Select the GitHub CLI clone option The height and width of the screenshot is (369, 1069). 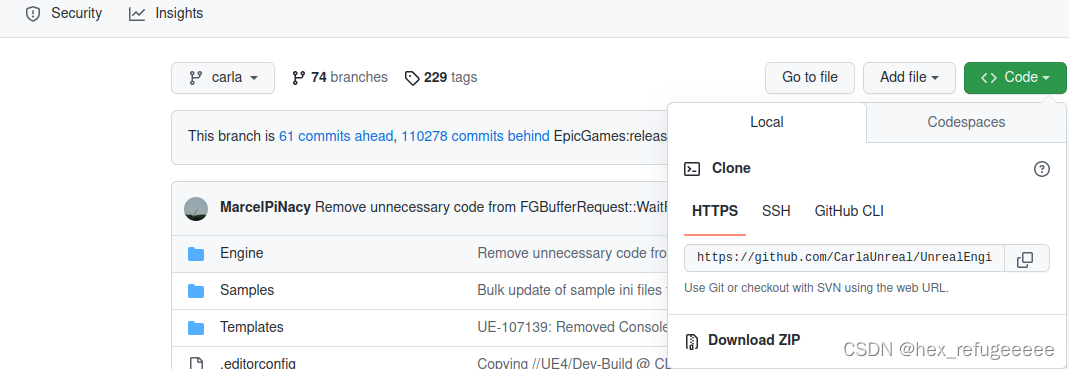click(849, 211)
